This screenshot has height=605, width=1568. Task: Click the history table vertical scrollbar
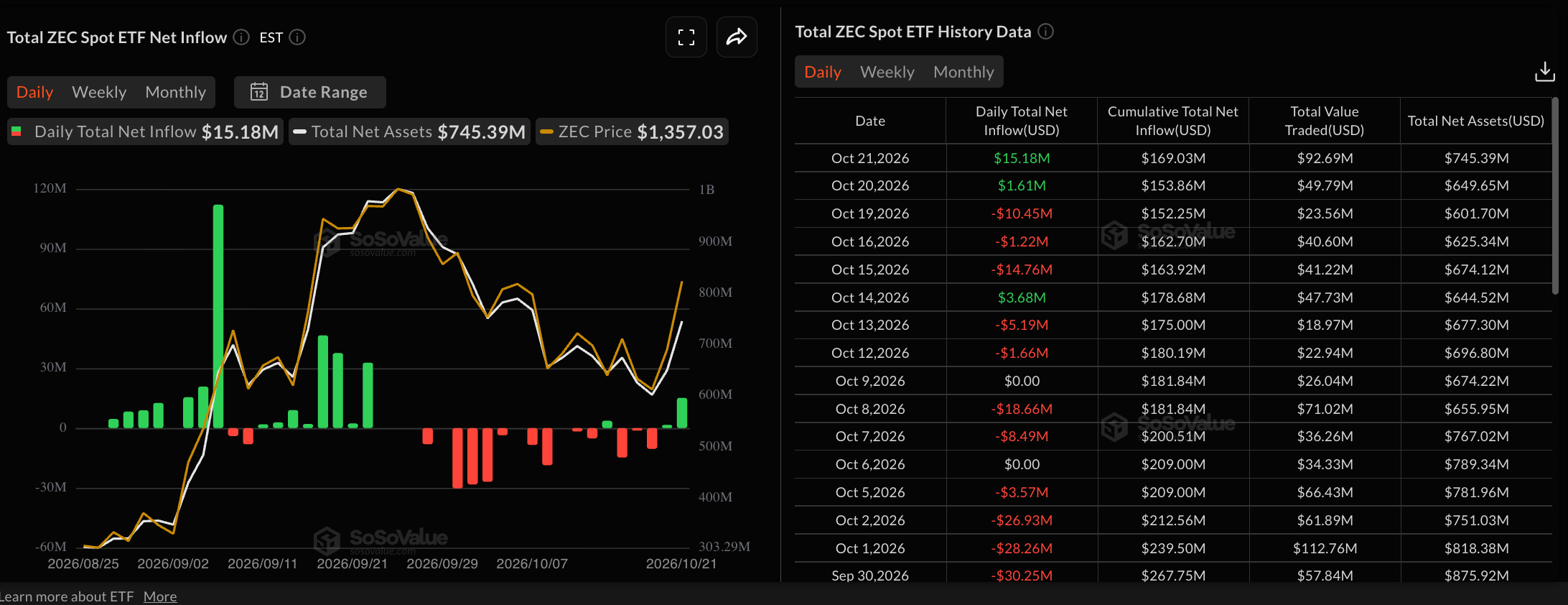point(1555,195)
